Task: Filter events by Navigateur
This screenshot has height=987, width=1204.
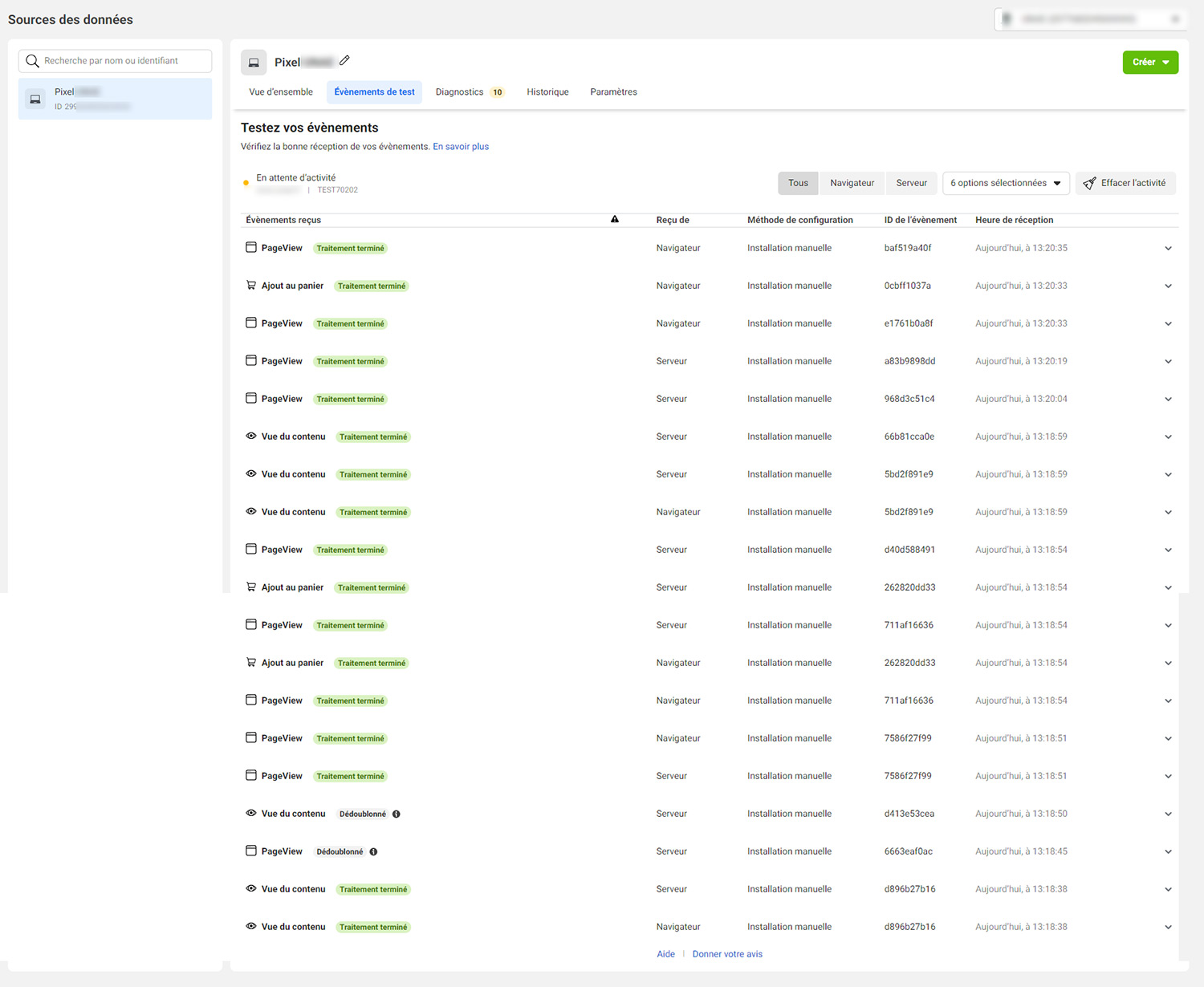Action: 852,183
